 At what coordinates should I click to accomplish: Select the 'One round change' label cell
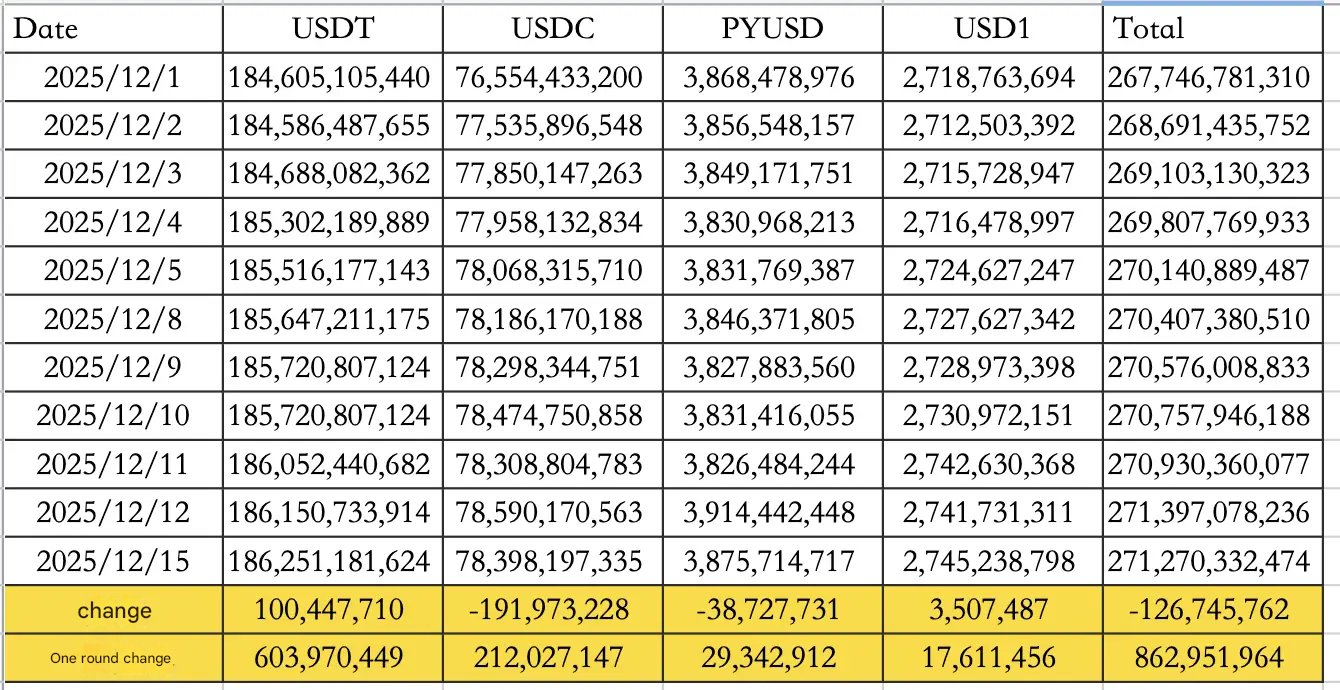point(112,658)
